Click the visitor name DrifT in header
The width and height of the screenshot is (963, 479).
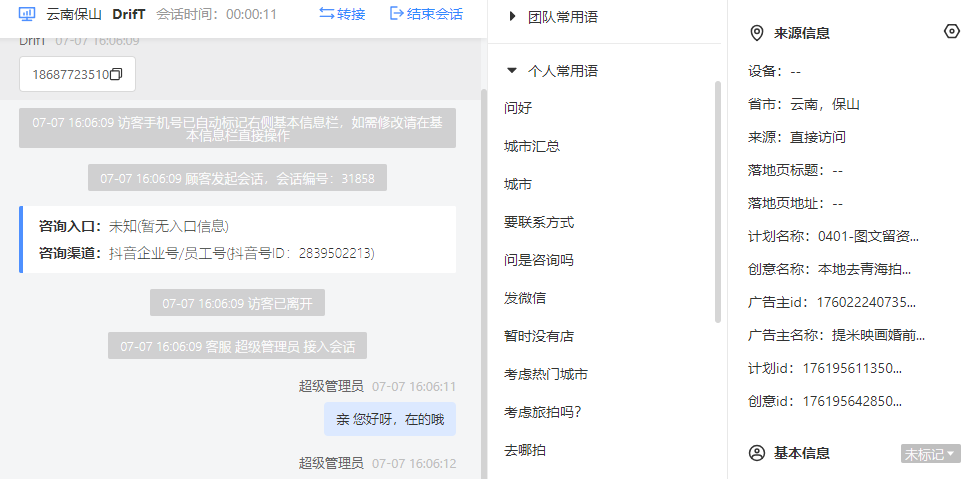coord(128,14)
